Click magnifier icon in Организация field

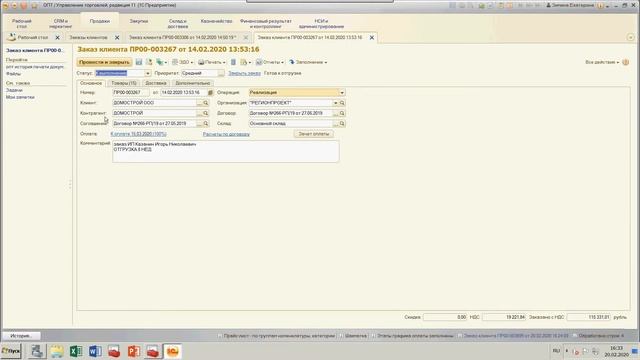pos(342,103)
